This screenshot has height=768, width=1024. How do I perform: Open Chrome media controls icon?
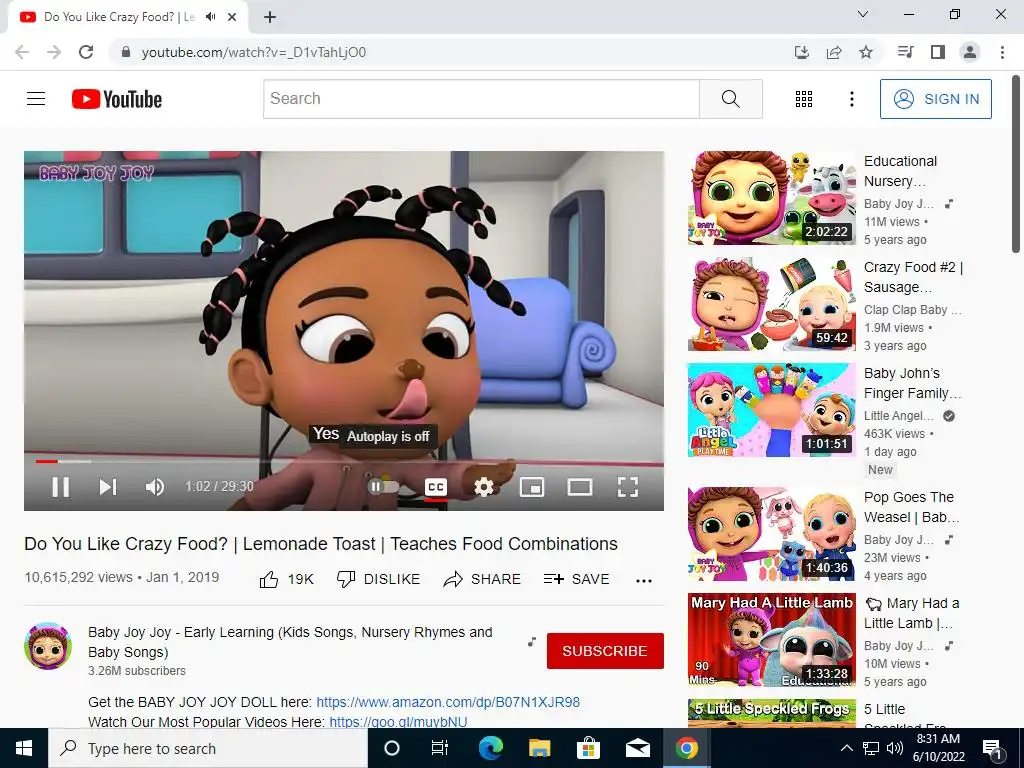coord(905,52)
